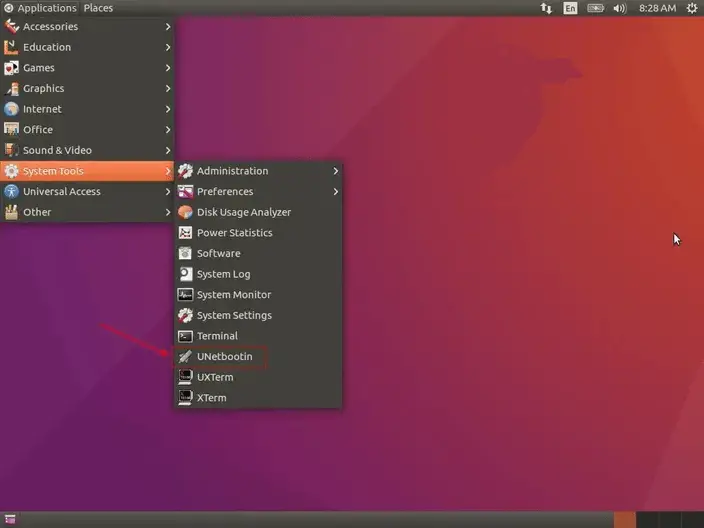Expand the Internet submenu arrow
This screenshot has height=528, width=704.
tap(168, 109)
